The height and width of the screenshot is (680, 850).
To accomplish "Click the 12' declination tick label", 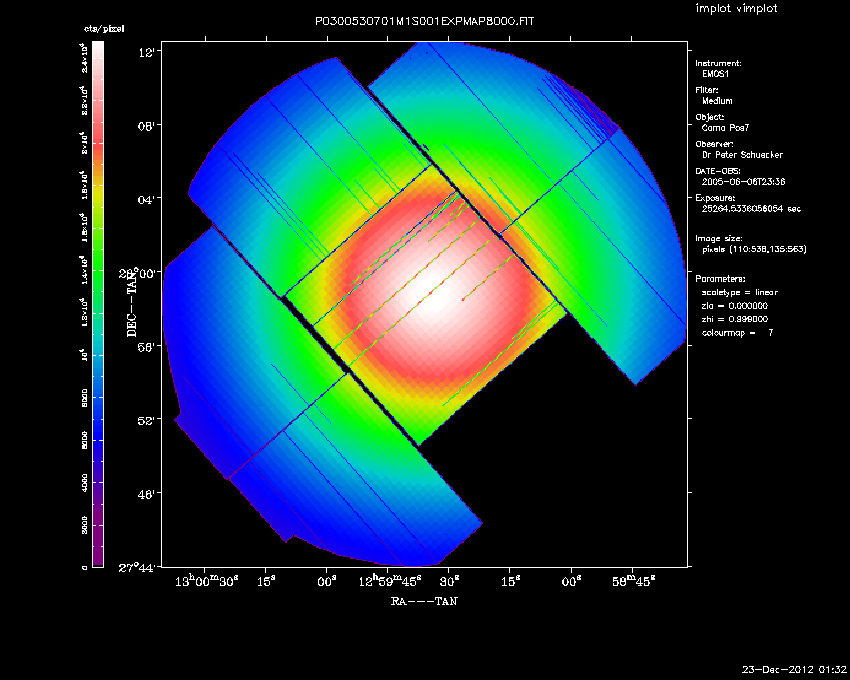I will click(x=149, y=52).
